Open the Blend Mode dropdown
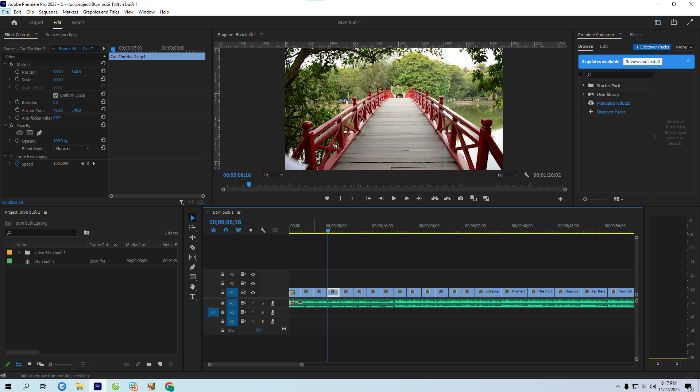The width and height of the screenshot is (700, 392). coord(72,148)
